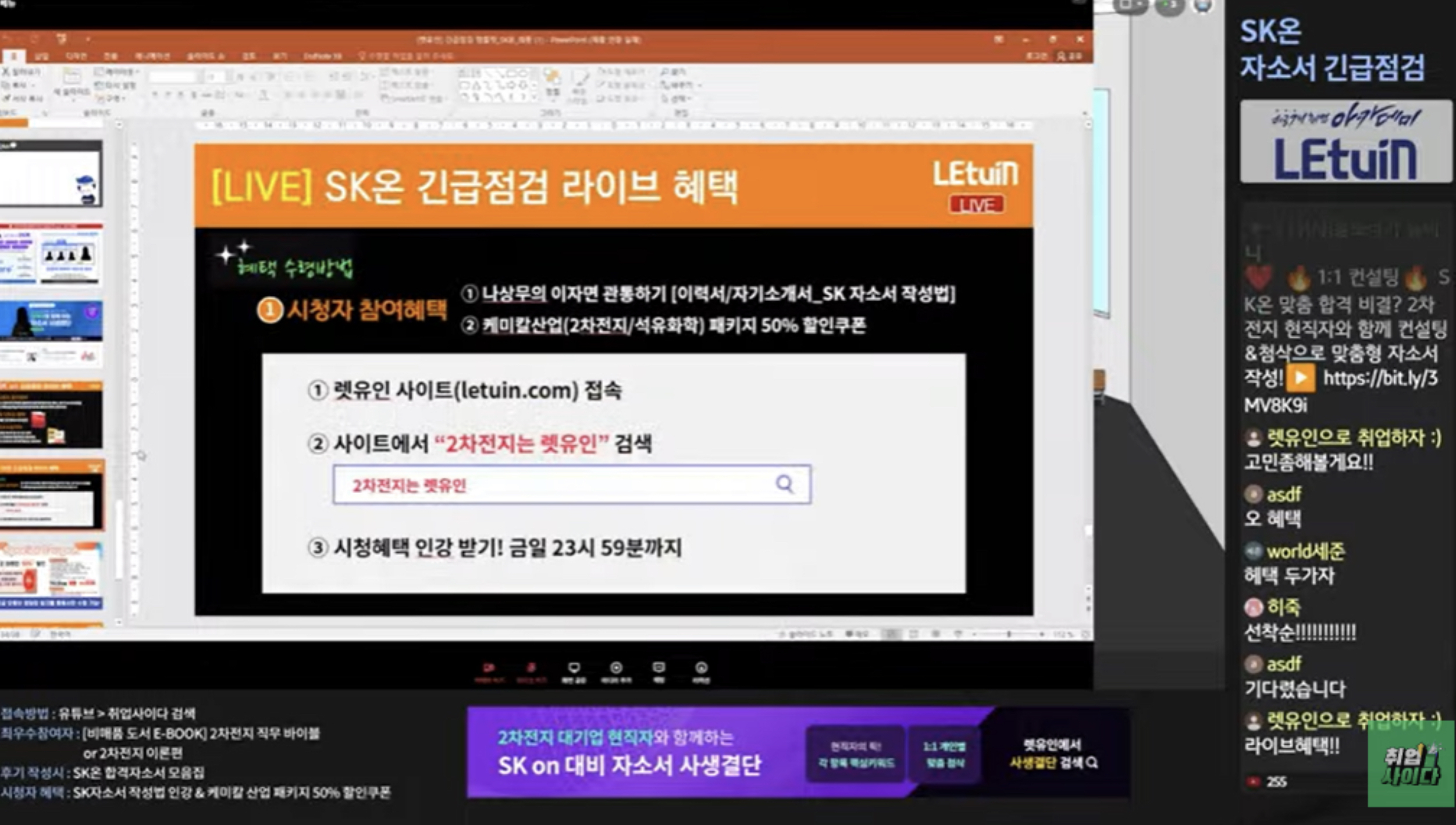Click the fit slide to window icon
The width and height of the screenshot is (1456, 825).
(x=1085, y=634)
